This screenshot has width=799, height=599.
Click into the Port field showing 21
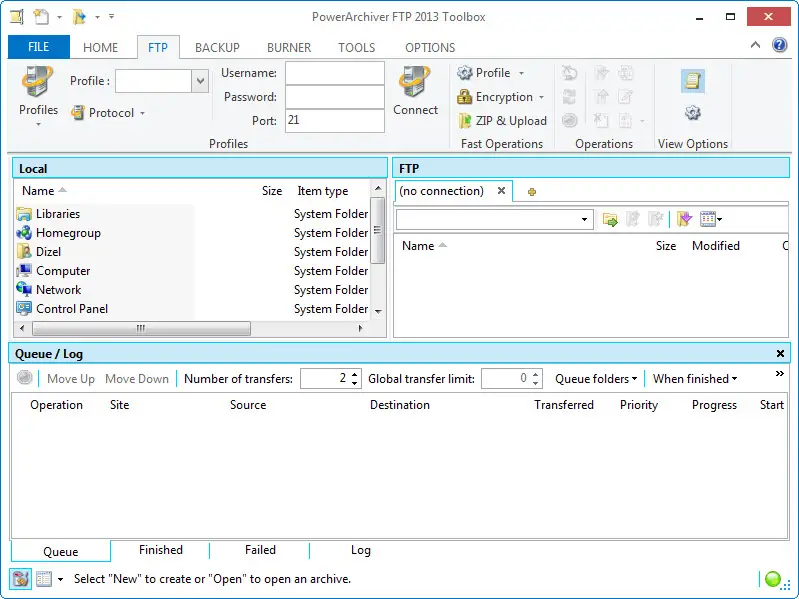click(335, 121)
